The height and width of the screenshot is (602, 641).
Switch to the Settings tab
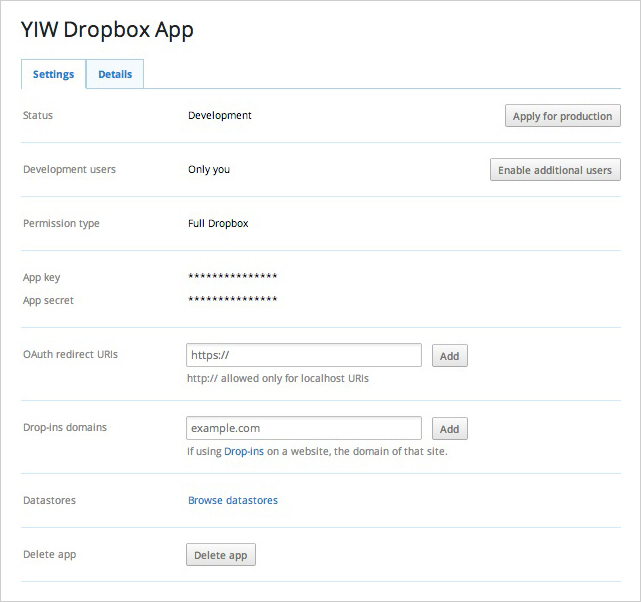tap(54, 74)
